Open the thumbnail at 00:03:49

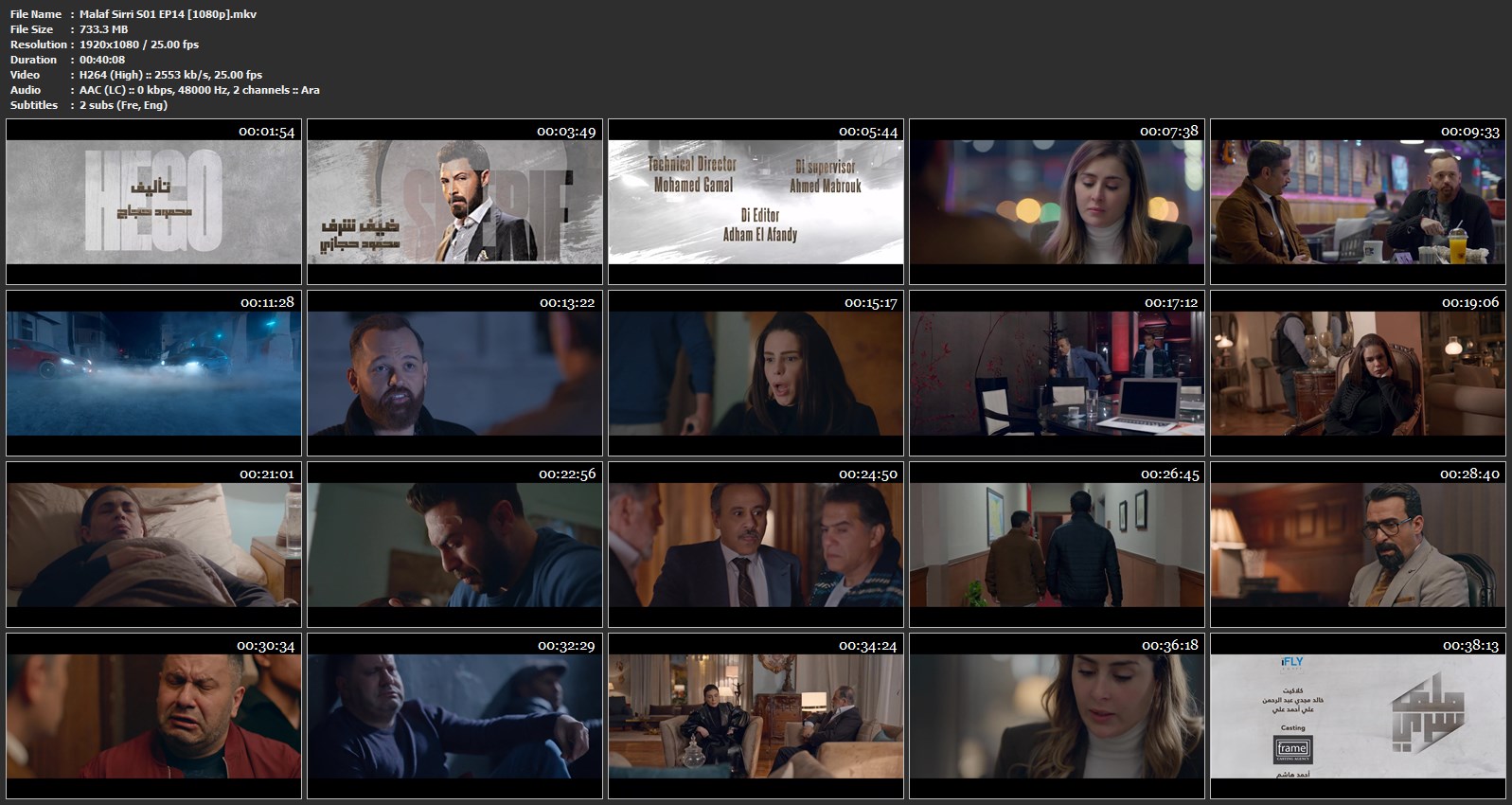[454, 202]
